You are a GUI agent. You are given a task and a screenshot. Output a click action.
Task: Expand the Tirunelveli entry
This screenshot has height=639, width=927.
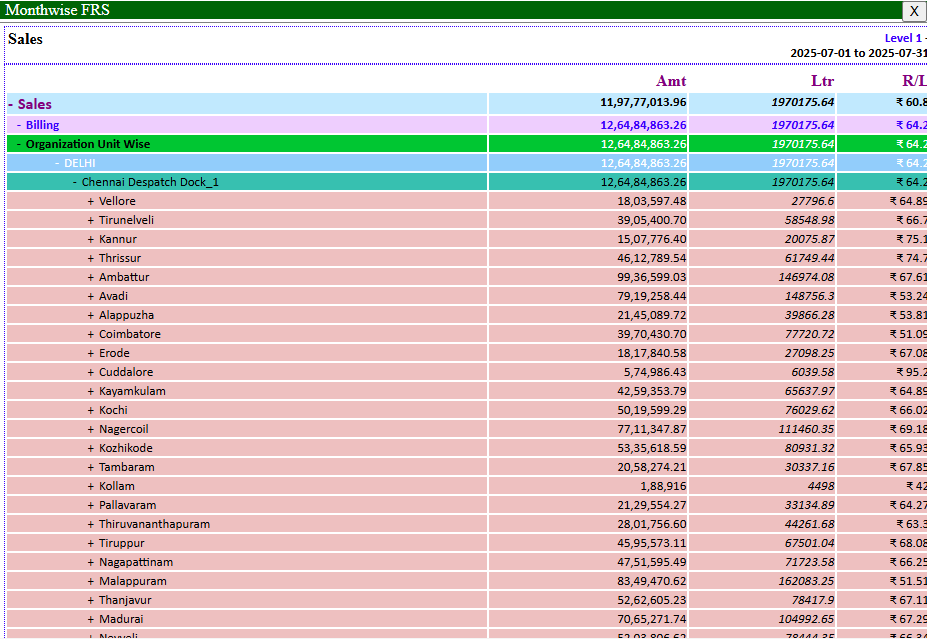(x=91, y=221)
